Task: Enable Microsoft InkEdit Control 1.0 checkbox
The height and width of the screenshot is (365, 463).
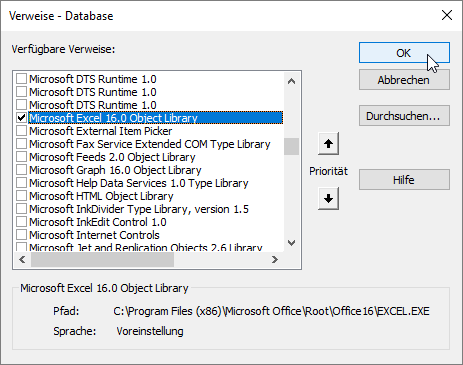Action: coord(22,222)
